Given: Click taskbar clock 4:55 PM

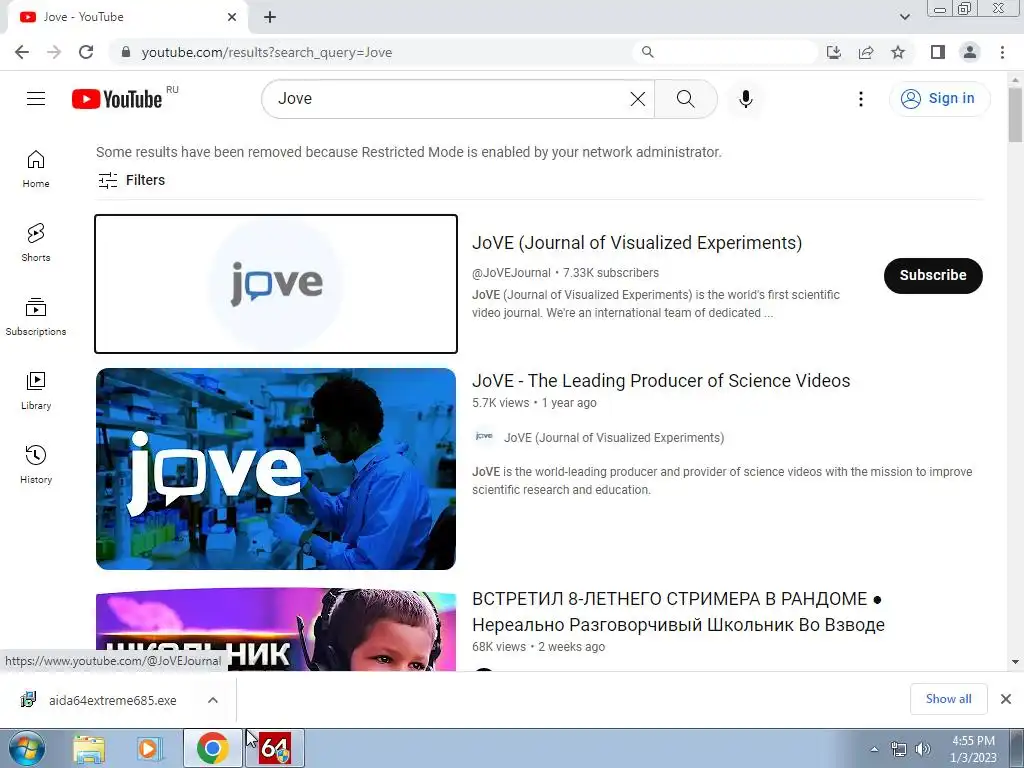Looking at the screenshot, I should (x=973, y=748).
